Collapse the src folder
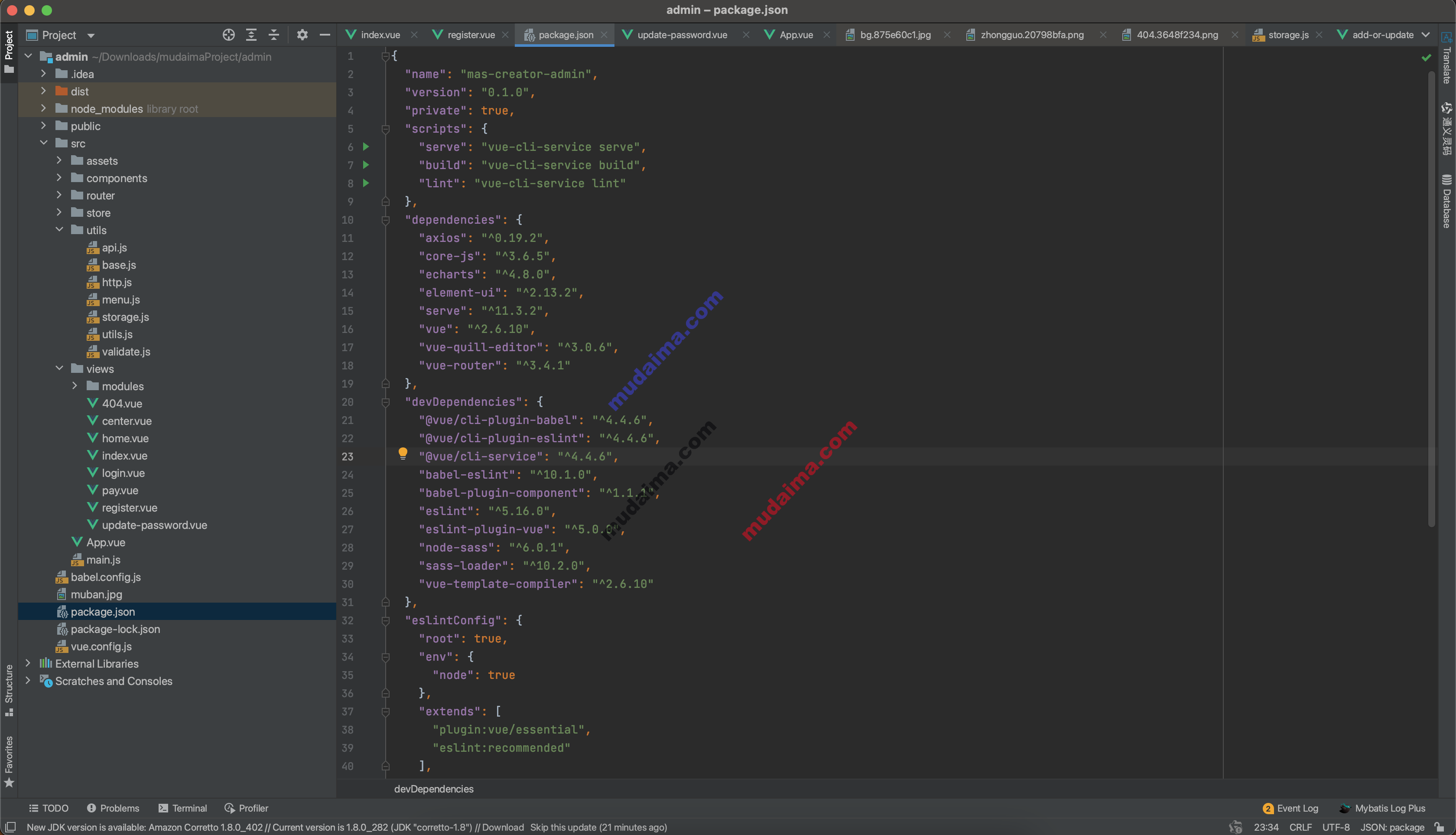 click(44, 143)
